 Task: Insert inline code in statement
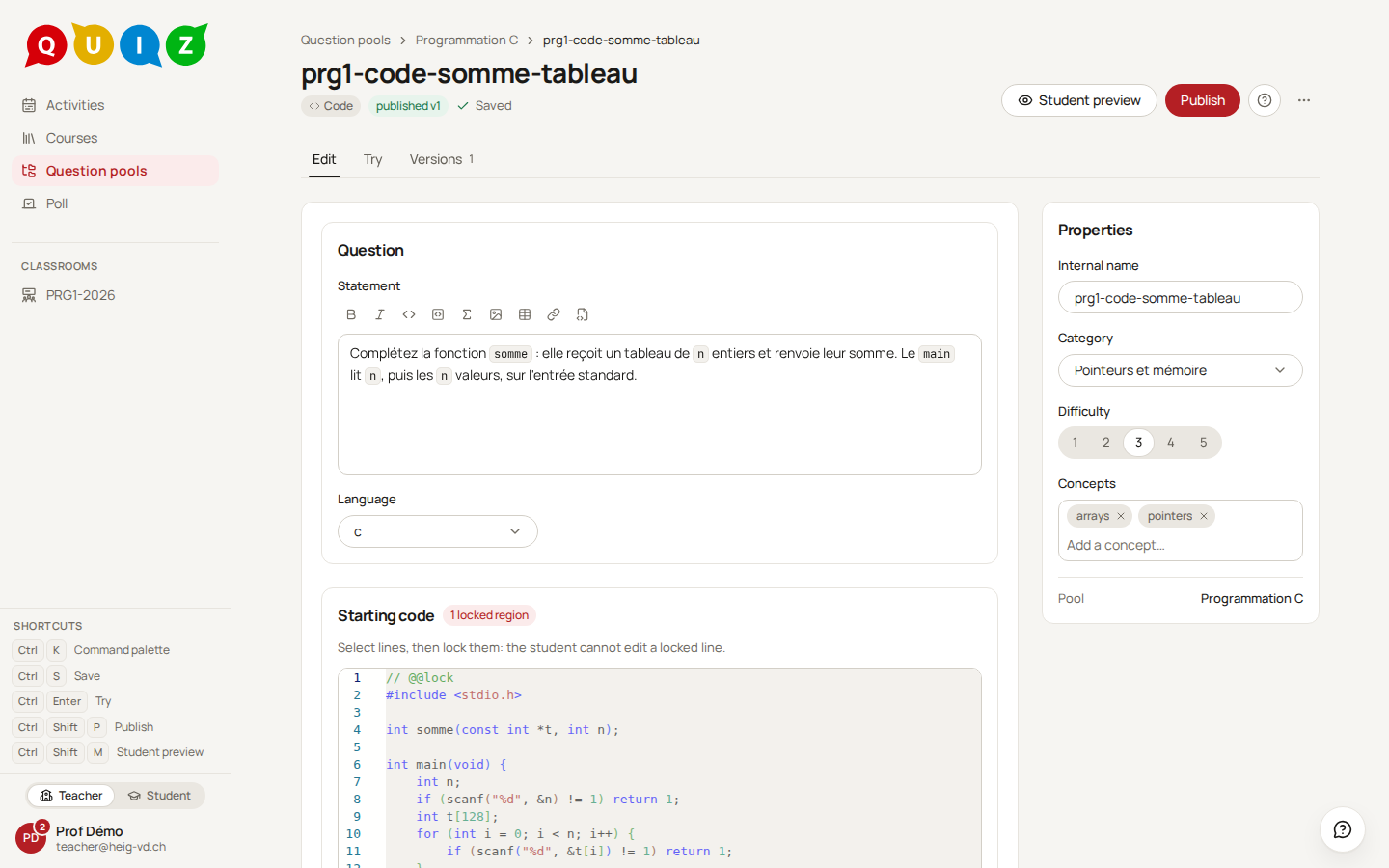(x=409, y=314)
